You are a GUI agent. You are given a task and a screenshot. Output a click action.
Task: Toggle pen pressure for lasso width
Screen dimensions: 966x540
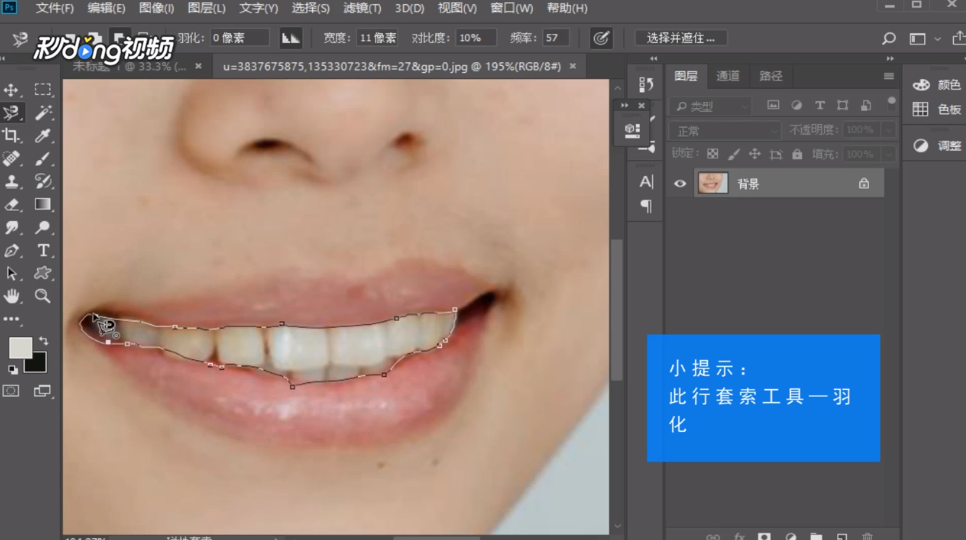601,38
